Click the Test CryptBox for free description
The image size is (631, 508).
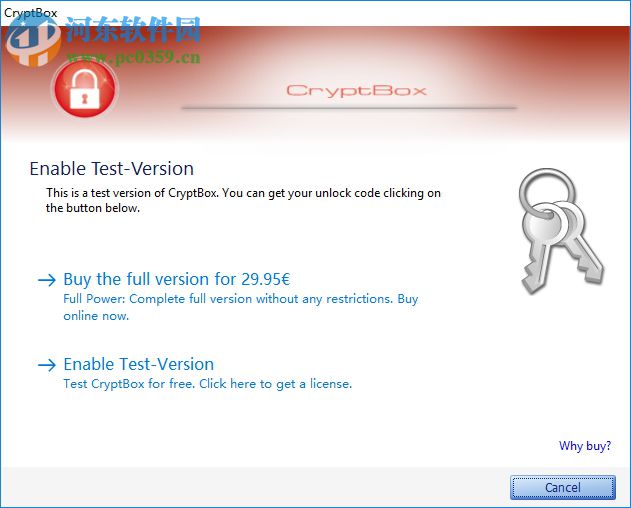pyautogui.click(x=207, y=383)
